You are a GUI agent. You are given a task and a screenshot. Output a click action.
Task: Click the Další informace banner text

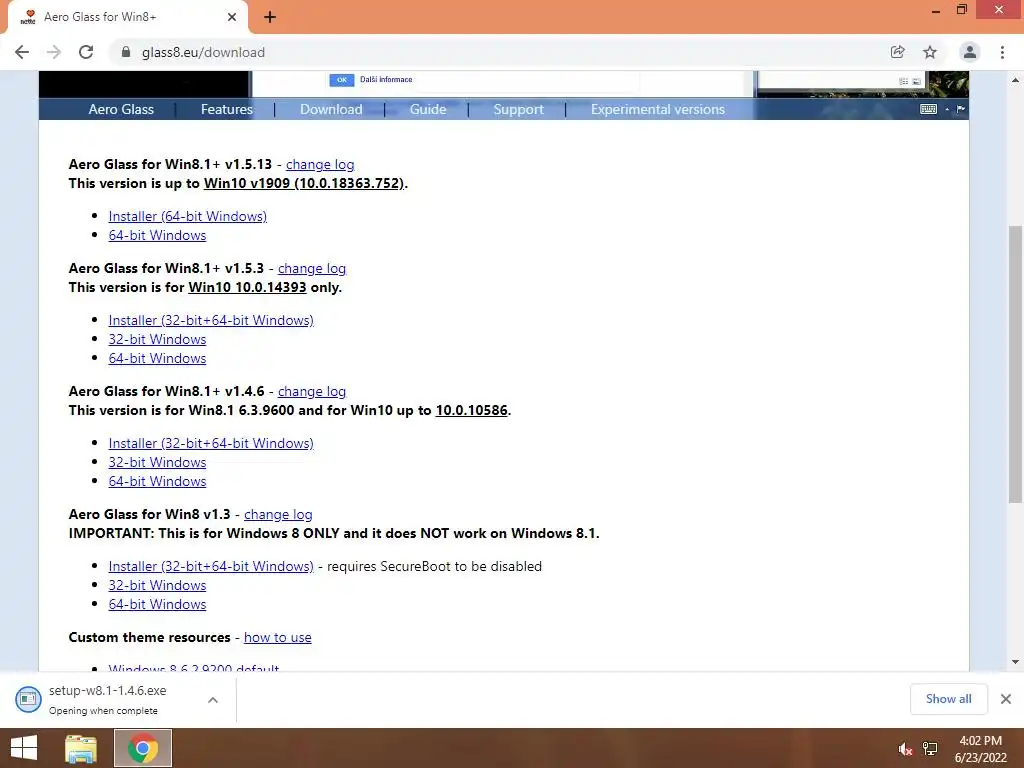386,80
